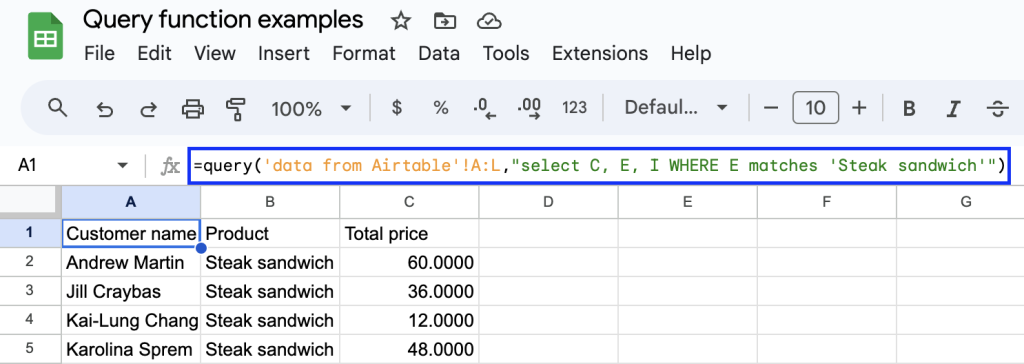Viewport: 1024px width, 364px height.
Task: Select column F header
Action: 827,202
